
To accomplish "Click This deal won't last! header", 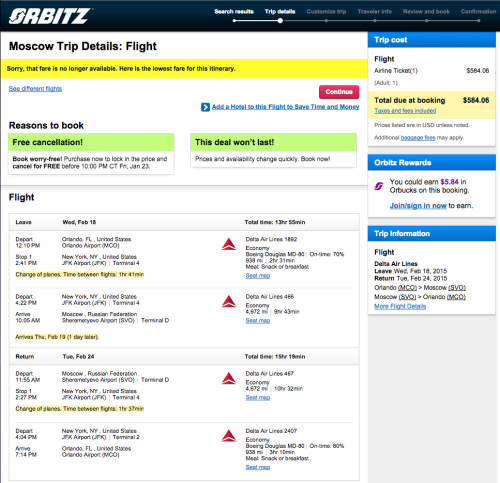I will (x=273, y=142).
